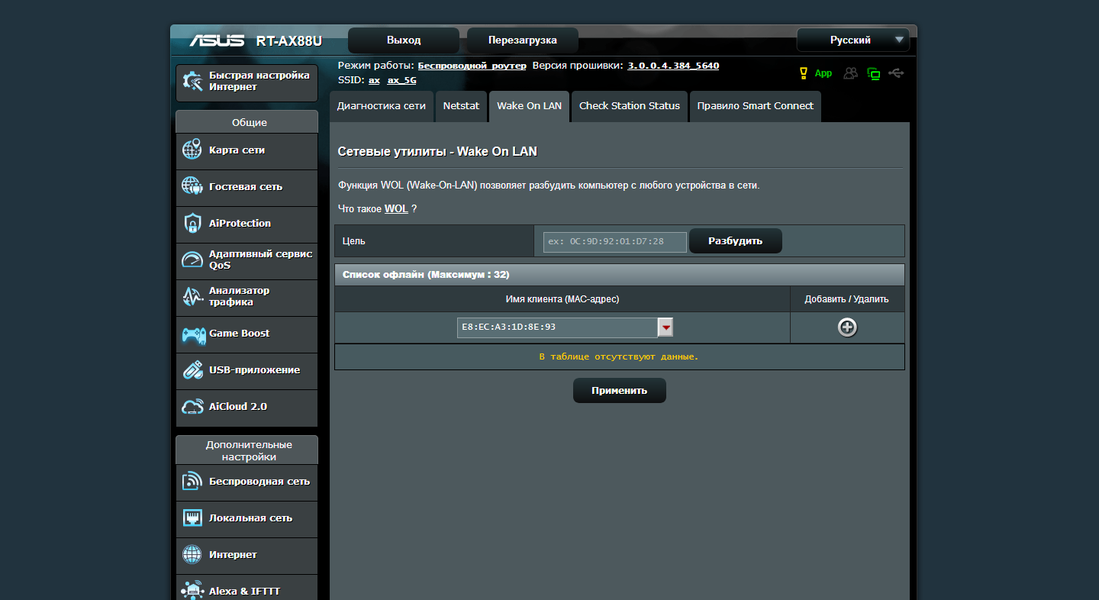Open the firmware version 3.0.0.4.384_5640 link
The height and width of the screenshot is (600, 1099).
[673, 66]
